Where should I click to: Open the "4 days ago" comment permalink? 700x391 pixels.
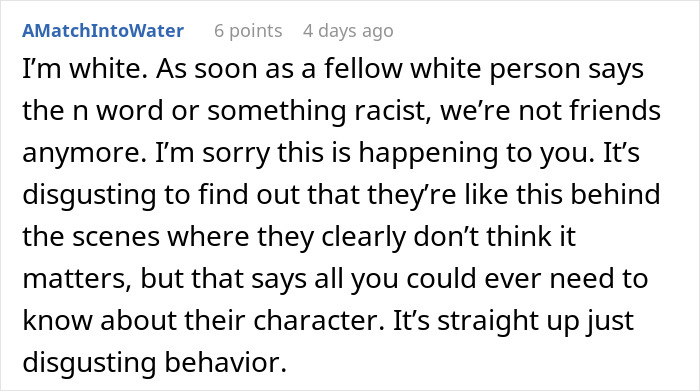coord(348,31)
